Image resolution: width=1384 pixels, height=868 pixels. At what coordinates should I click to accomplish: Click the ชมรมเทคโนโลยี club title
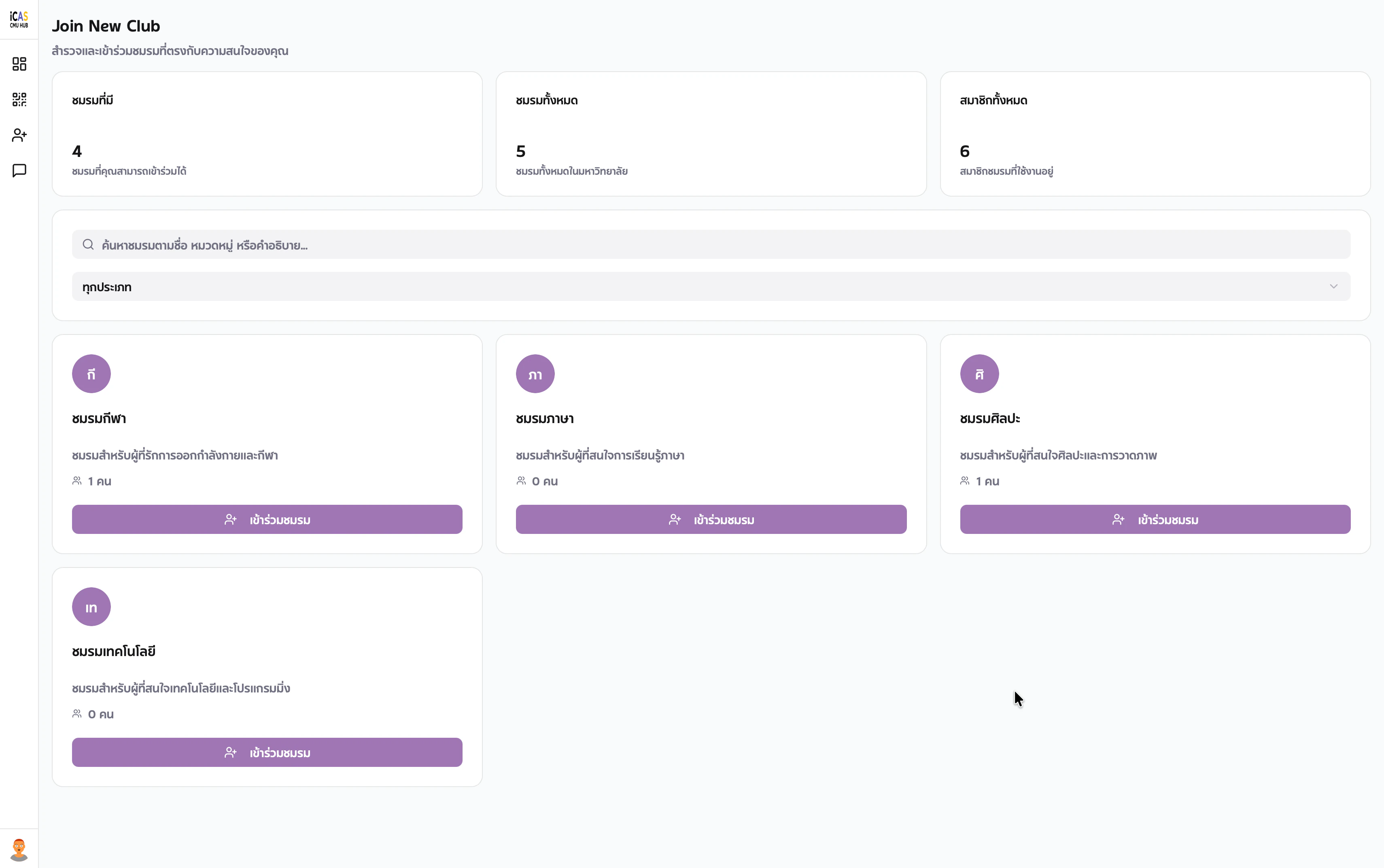click(x=114, y=652)
